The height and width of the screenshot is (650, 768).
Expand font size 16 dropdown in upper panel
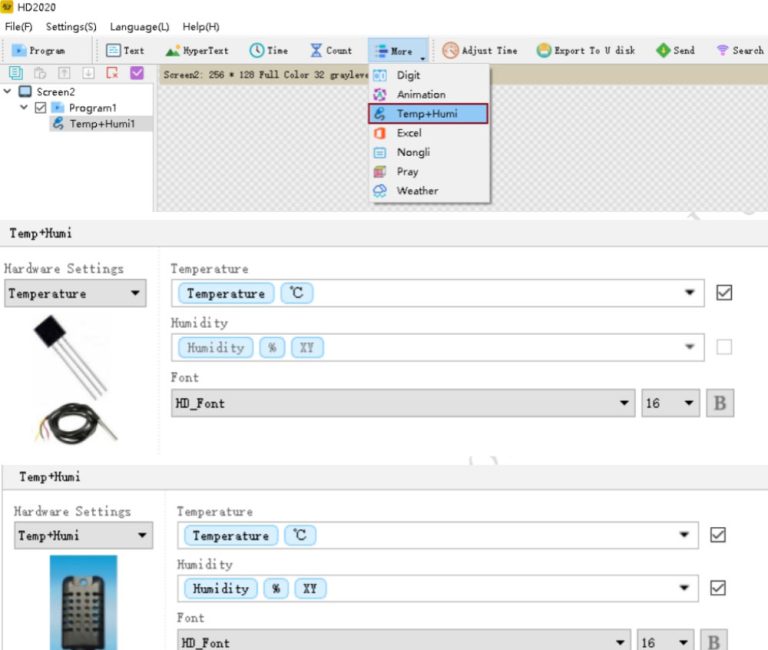[688, 404]
